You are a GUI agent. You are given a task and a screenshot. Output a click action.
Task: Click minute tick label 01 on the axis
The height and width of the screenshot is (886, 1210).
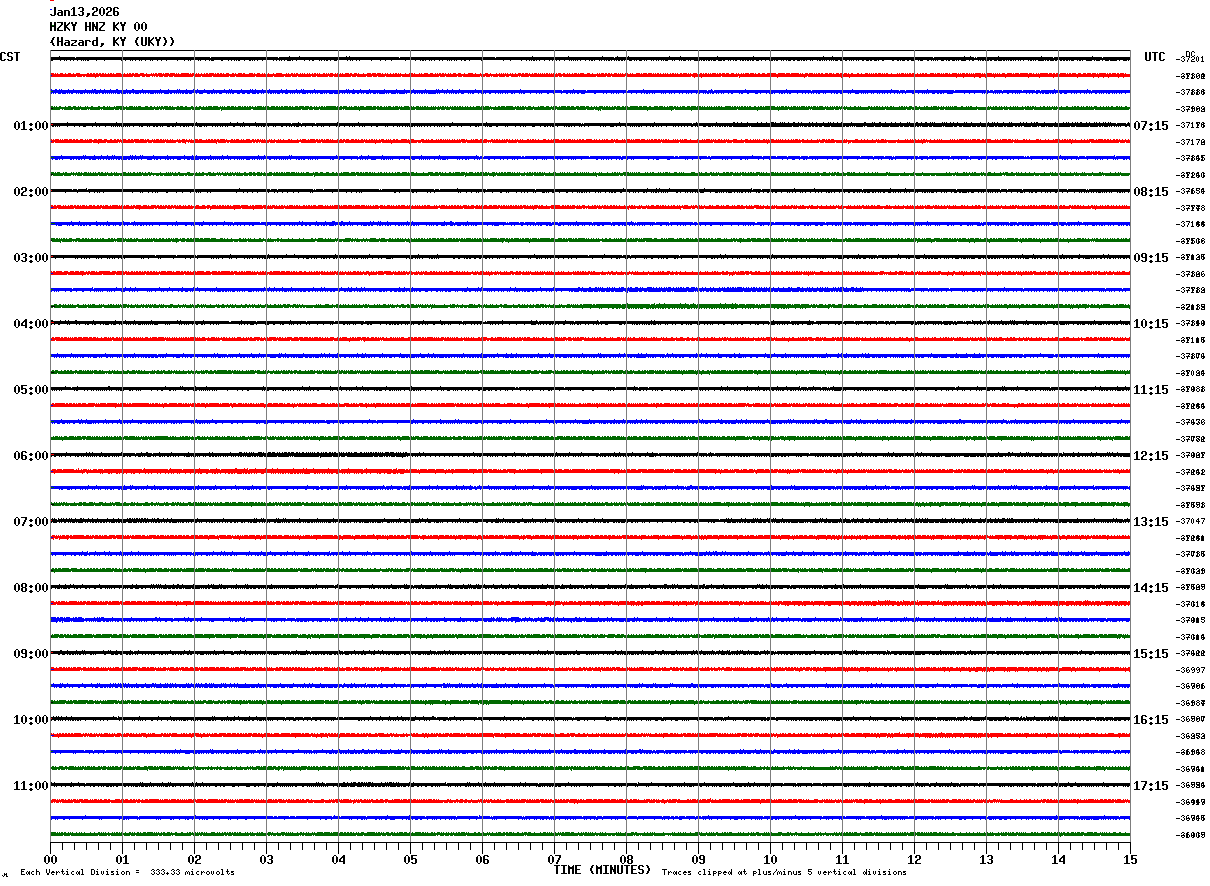point(122,860)
